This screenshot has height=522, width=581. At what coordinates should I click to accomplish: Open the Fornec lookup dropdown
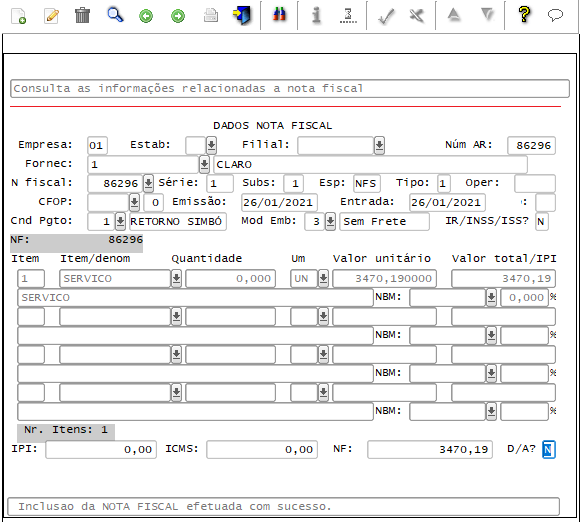click(204, 164)
